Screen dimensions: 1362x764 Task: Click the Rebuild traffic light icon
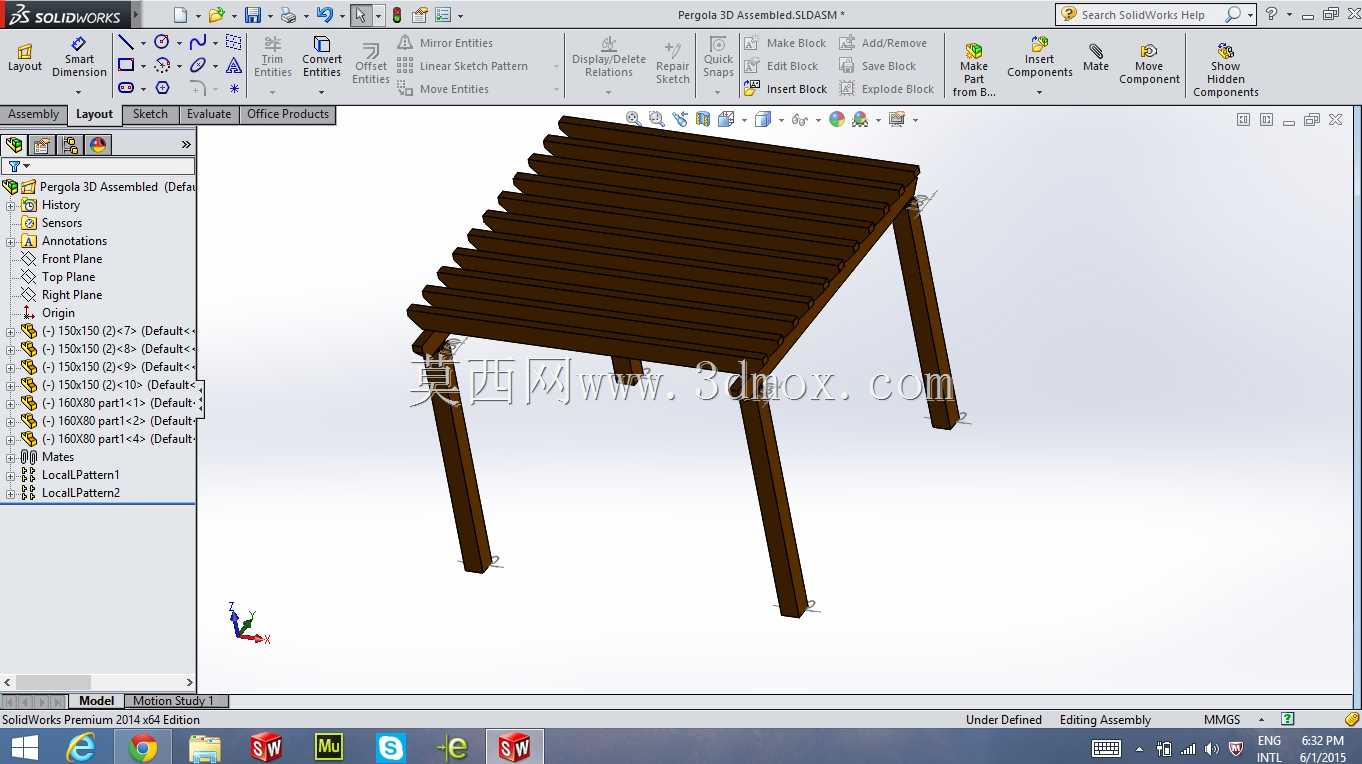coord(397,15)
